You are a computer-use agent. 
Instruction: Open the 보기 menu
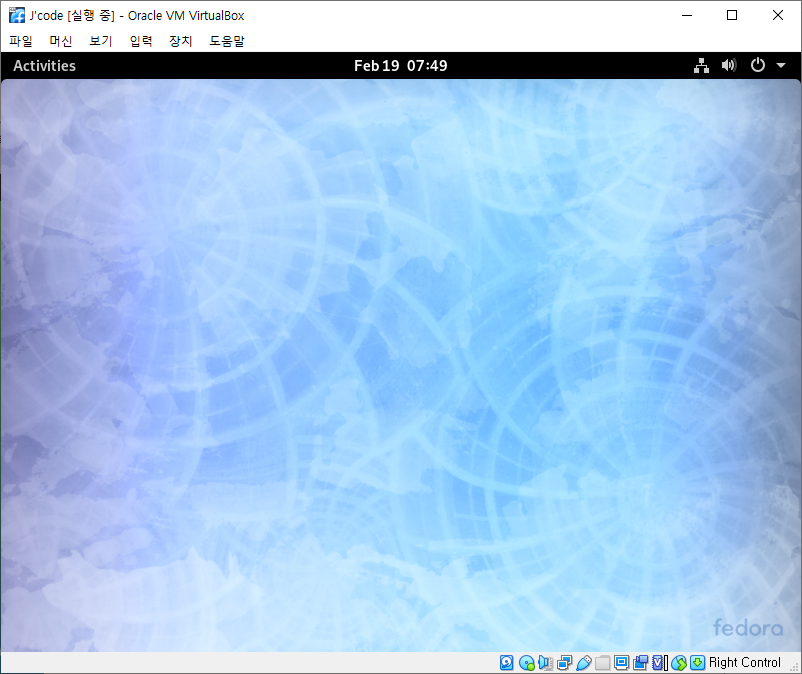100,41
